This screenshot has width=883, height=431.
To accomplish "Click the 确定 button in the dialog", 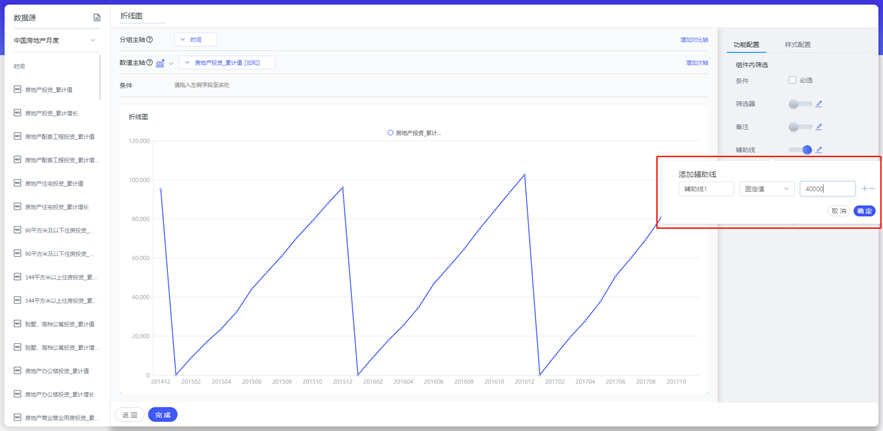I will click(864, 211).
